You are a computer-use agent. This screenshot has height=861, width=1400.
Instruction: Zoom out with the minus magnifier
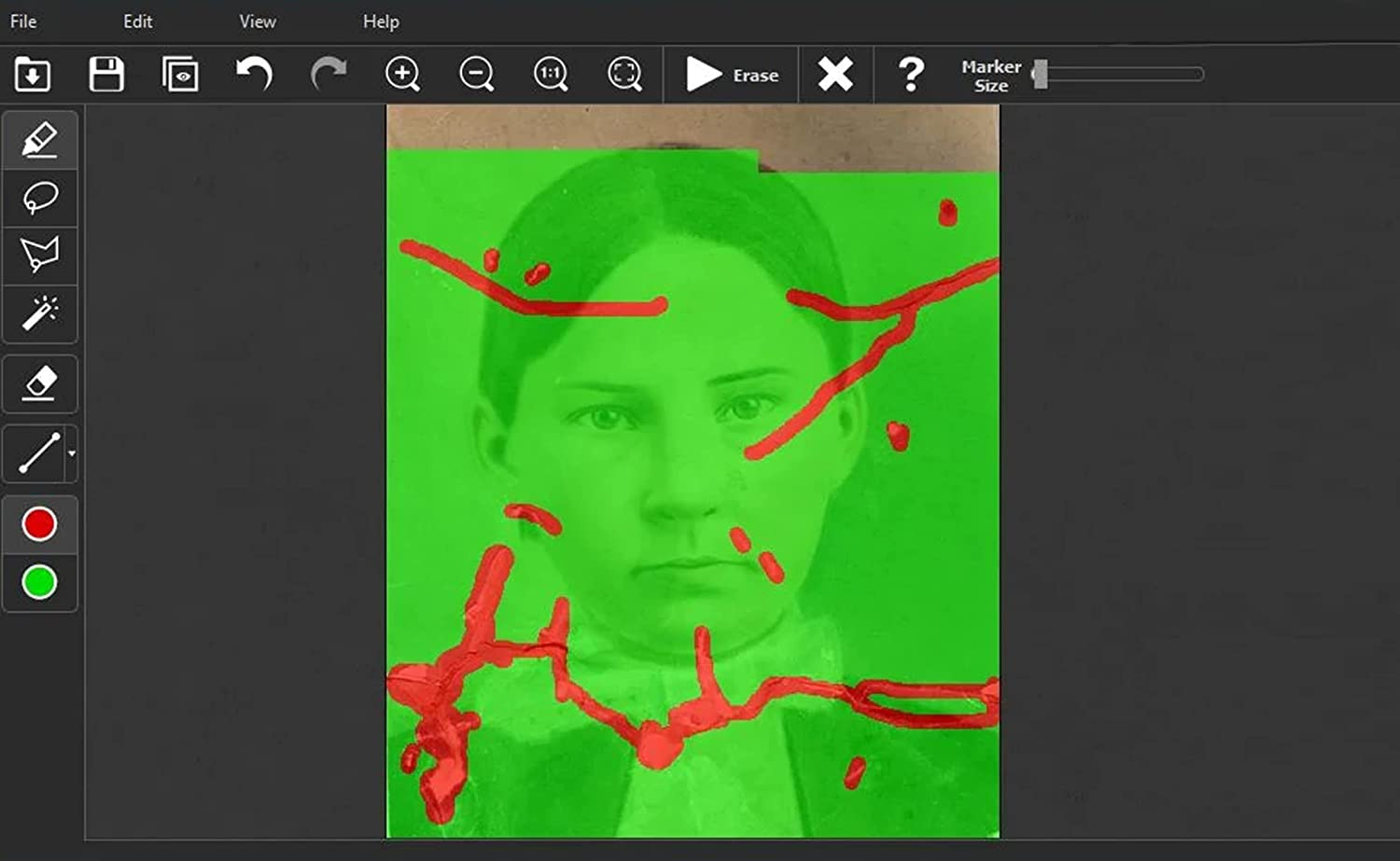point(476,74)
